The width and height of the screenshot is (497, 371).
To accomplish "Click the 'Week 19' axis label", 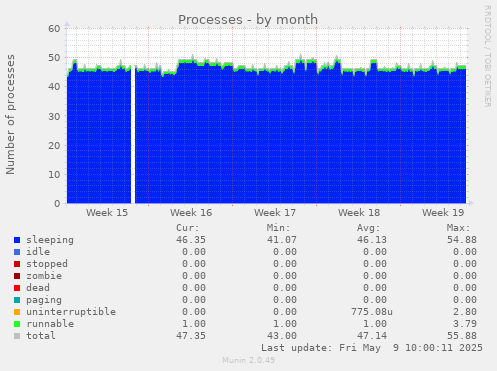I will tap(443, 213).
